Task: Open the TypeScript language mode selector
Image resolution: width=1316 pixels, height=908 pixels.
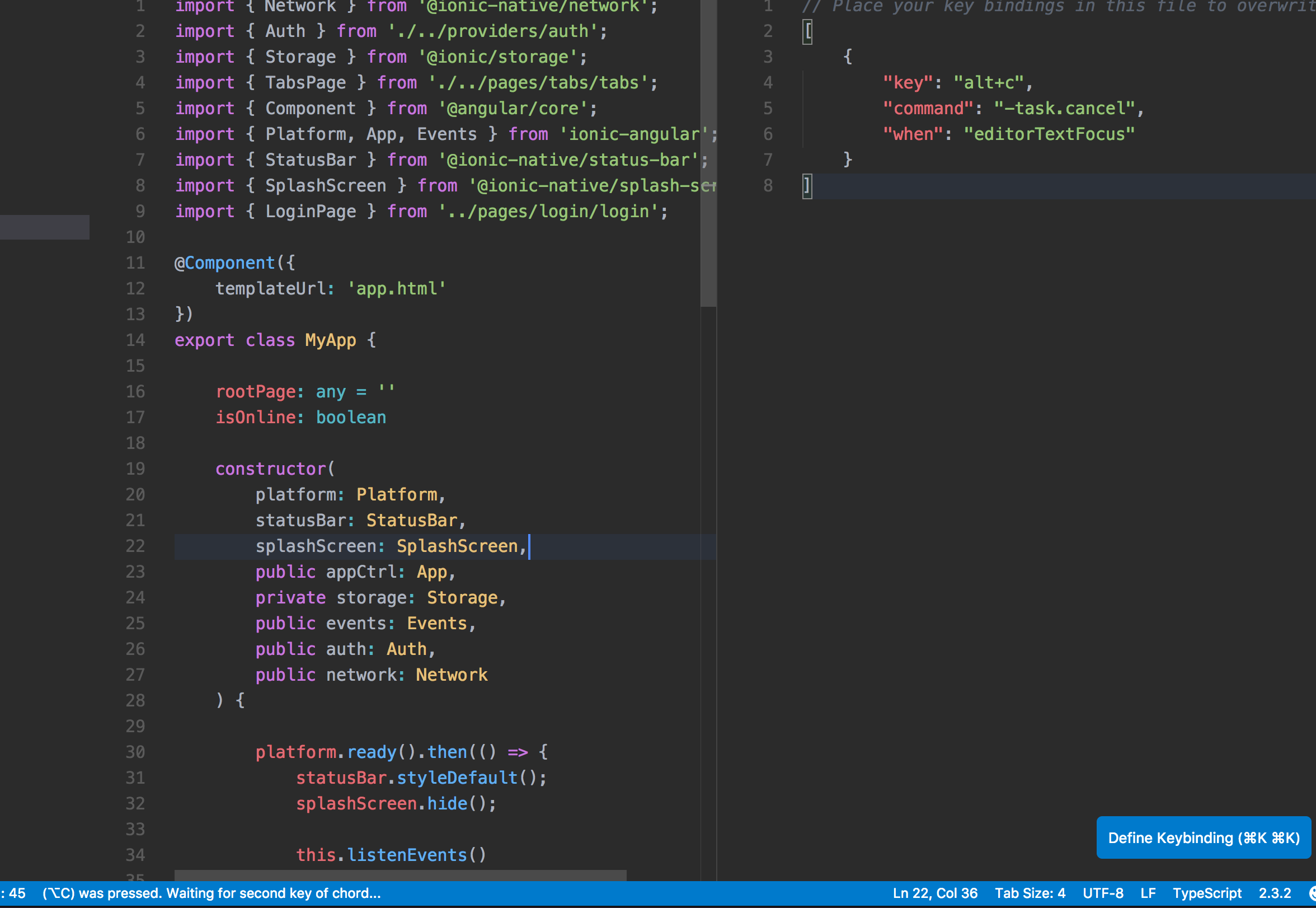Action: click(x=1207, y=893)
